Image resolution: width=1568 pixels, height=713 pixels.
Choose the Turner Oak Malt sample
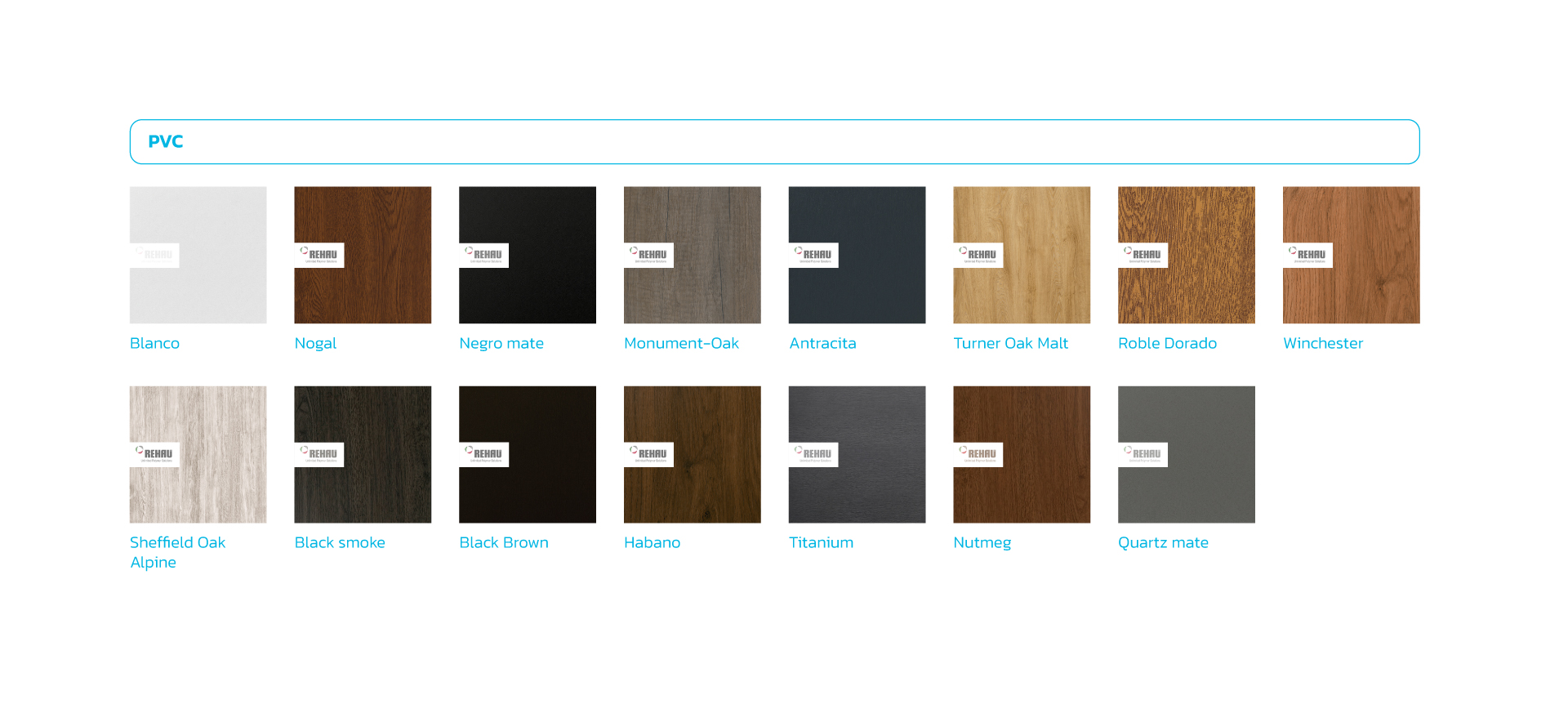(x=1022, y=255)
